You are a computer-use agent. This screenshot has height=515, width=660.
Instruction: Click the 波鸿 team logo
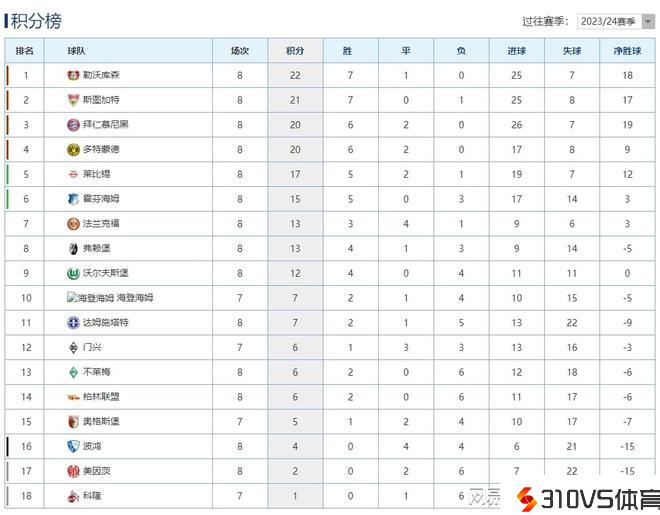(x=73, y=446)
